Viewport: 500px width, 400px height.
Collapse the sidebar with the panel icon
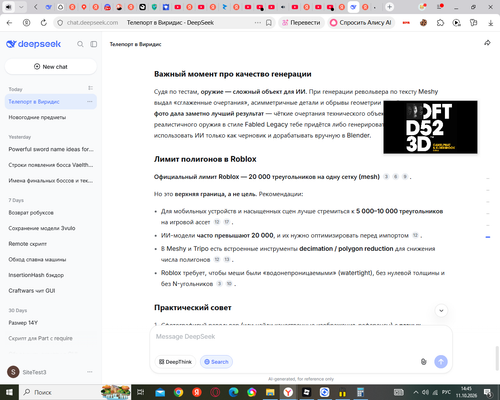point(94,44)
